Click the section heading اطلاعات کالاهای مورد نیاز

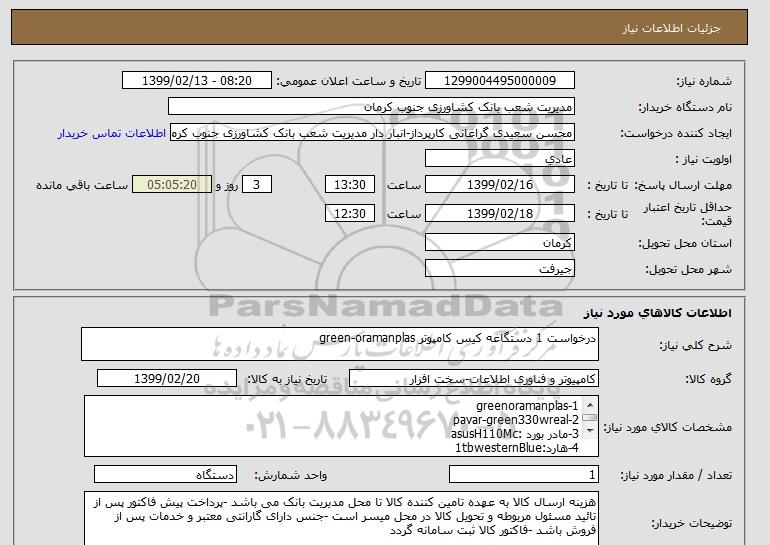click(657, 313)
